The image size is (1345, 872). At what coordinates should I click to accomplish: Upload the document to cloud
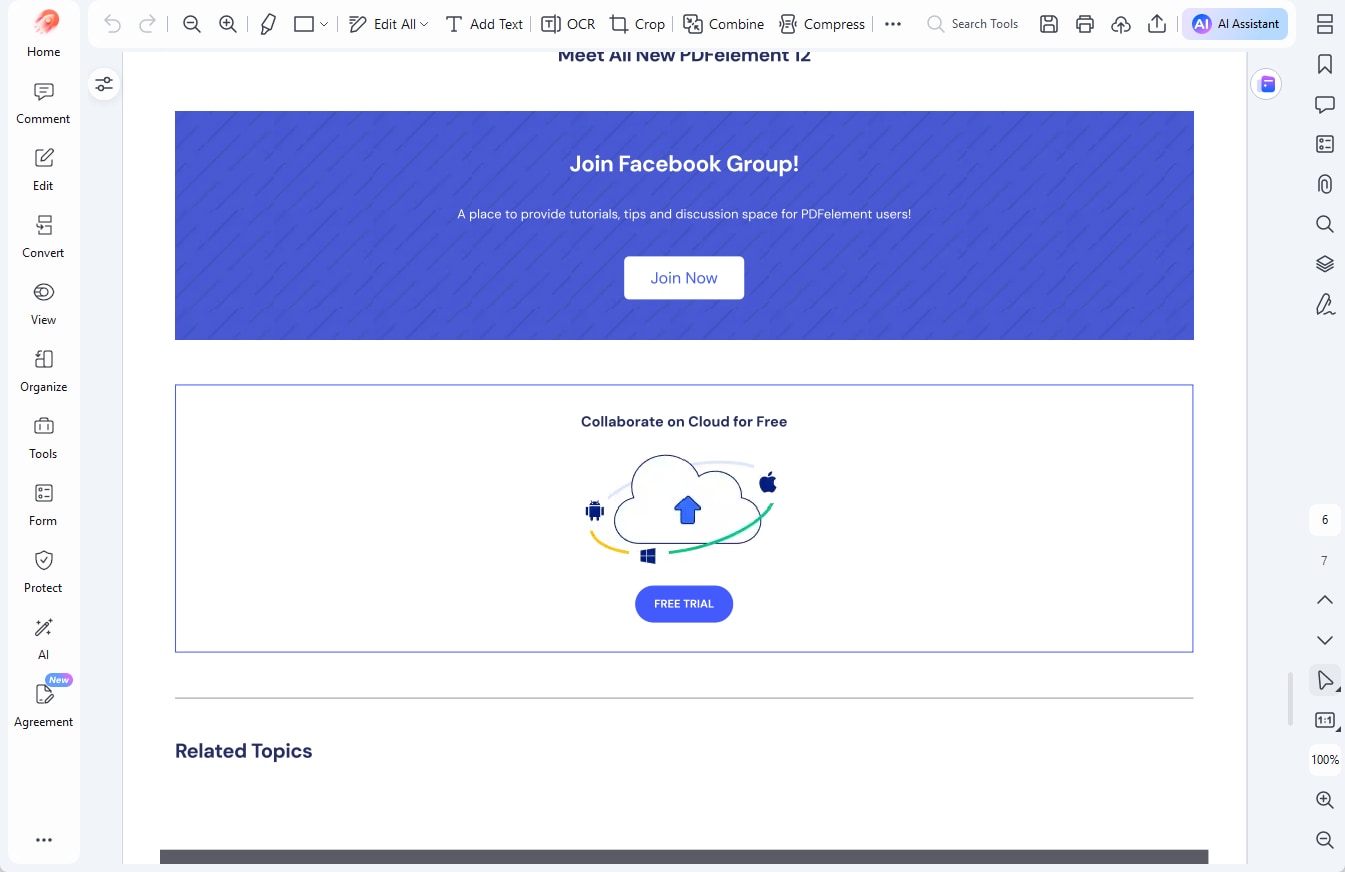click(1121, 24)
